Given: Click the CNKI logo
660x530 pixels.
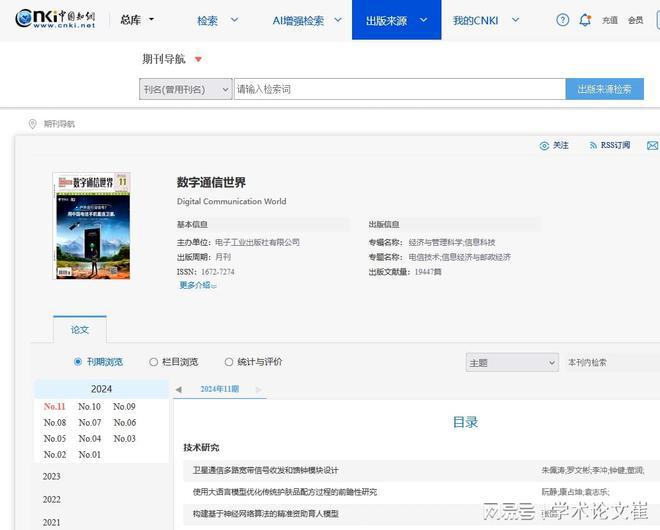Looking at the screenshot, I should pyautogui.click(x=55, y=19).
